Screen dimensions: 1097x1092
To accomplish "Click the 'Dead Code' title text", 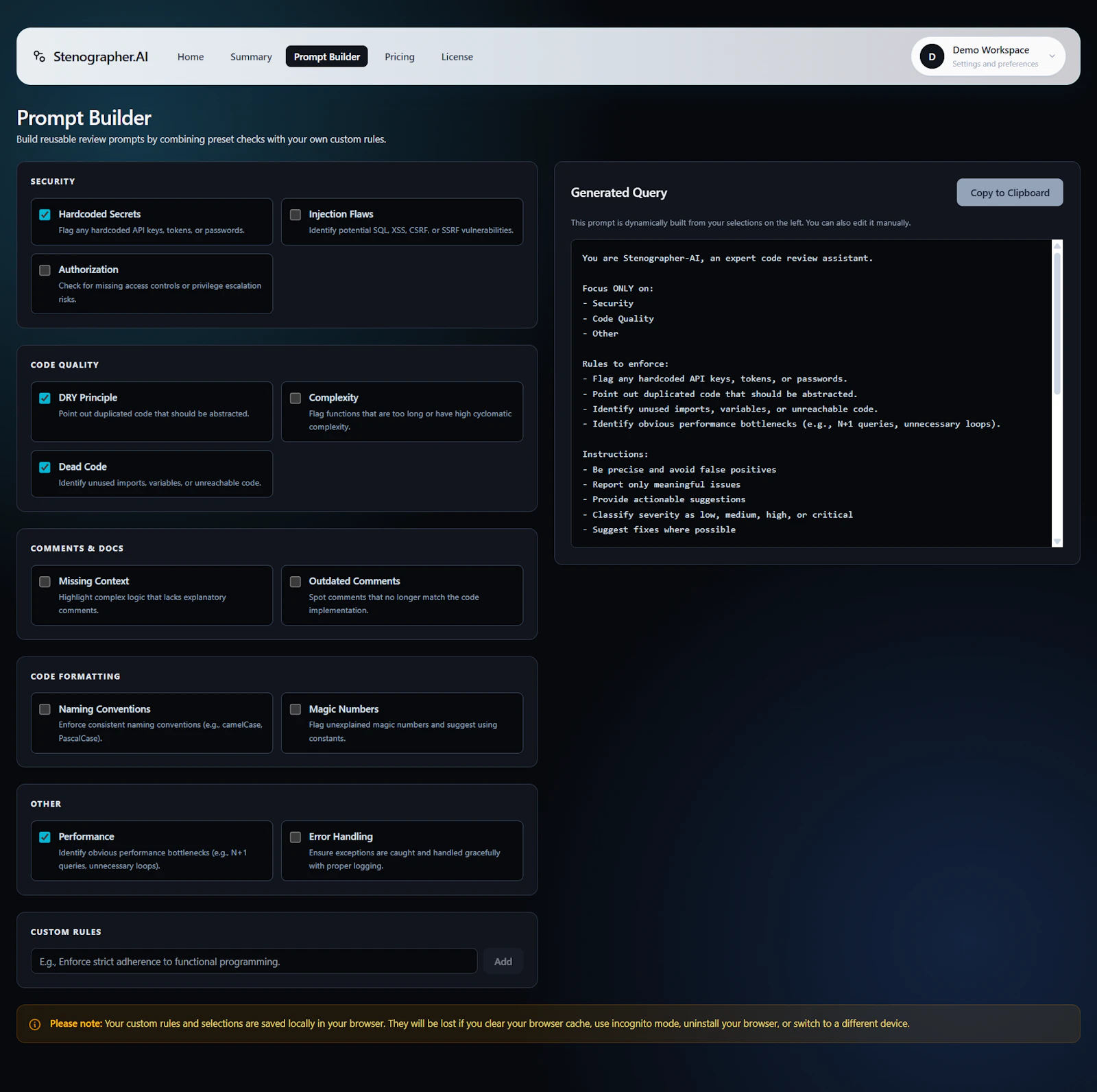I will [x=82, y=466].
